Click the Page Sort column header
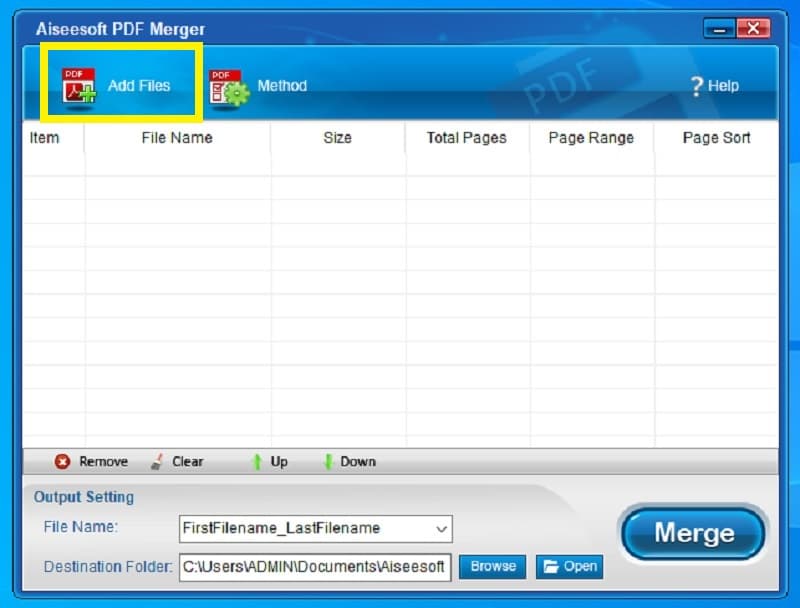Image resolution: width=800 pixels, height=608 pixels. (x=716, y=138)
